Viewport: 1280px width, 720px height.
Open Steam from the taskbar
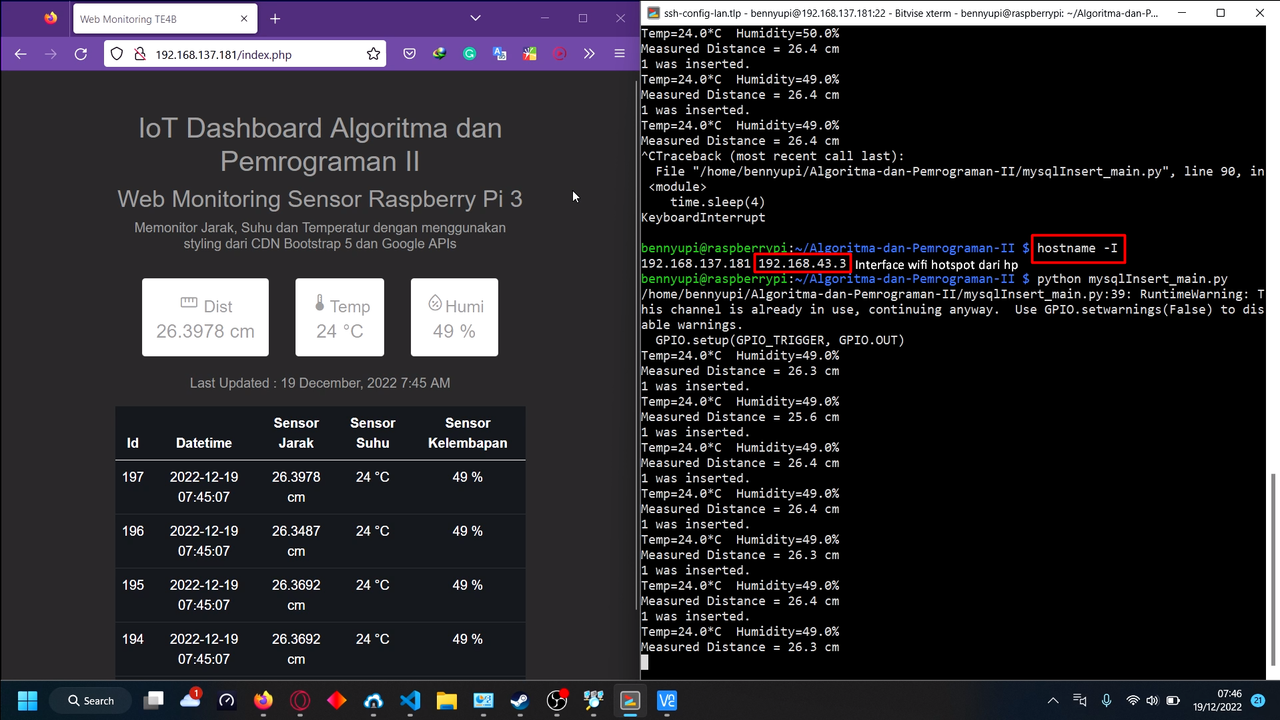point(520,700)
